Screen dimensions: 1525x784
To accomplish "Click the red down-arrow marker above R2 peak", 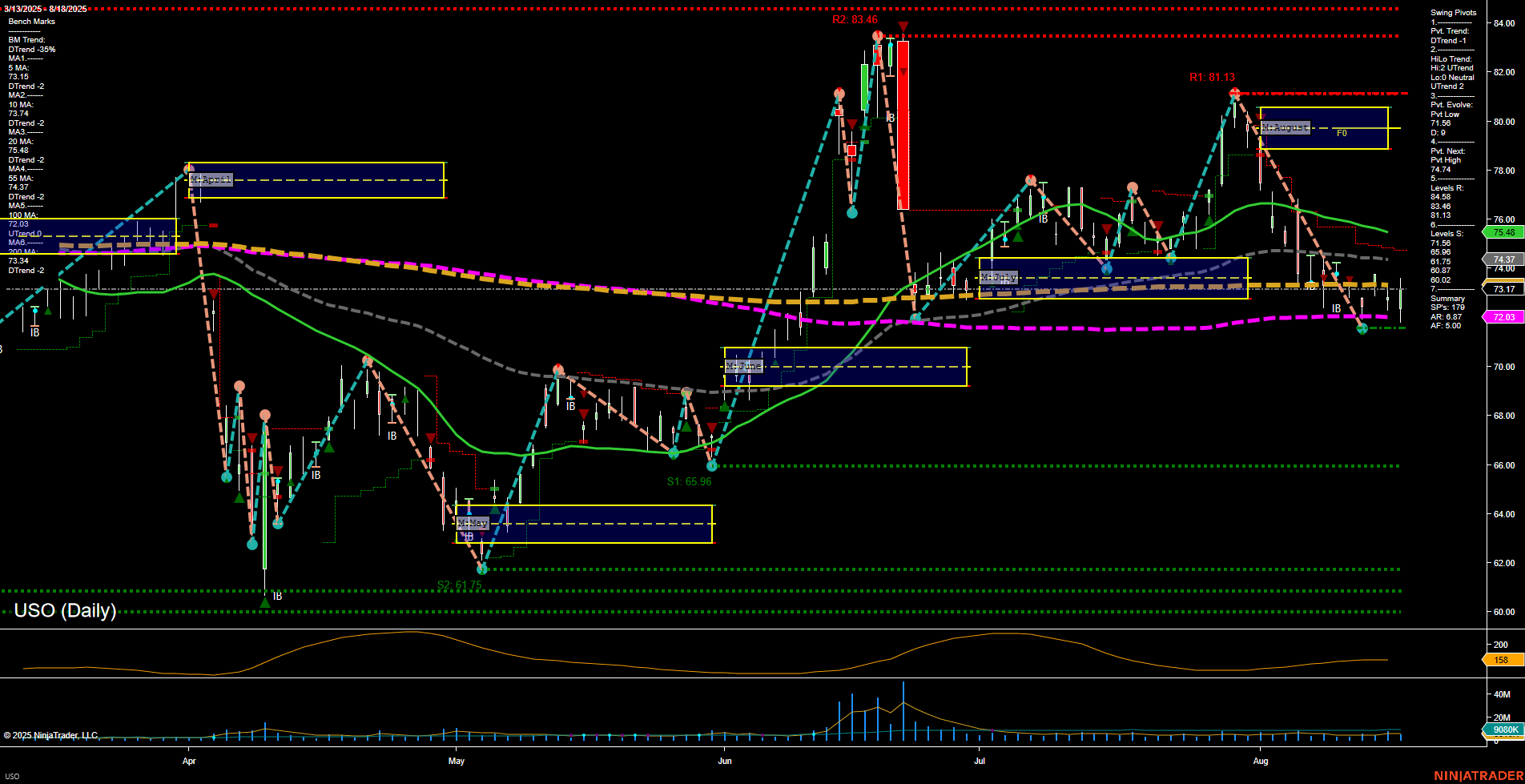I will (902, 26).
